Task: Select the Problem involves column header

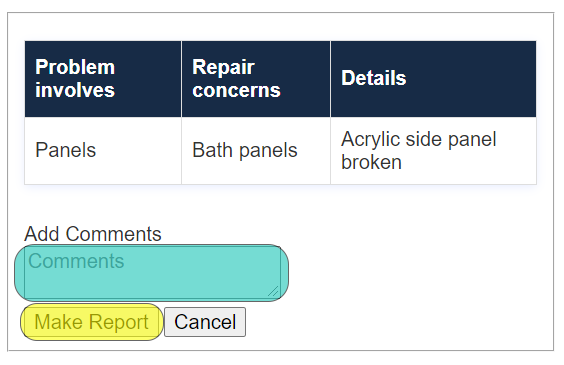Action: 103,79
